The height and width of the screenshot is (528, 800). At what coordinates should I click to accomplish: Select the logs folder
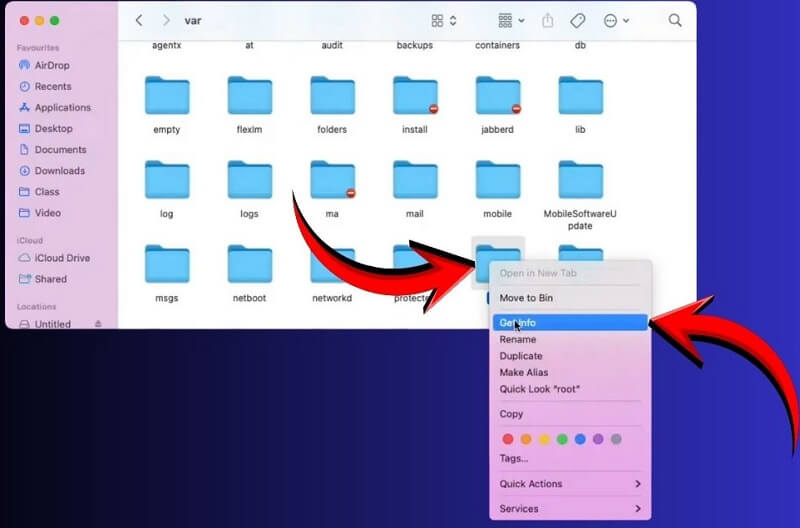(x=249, y=180)
